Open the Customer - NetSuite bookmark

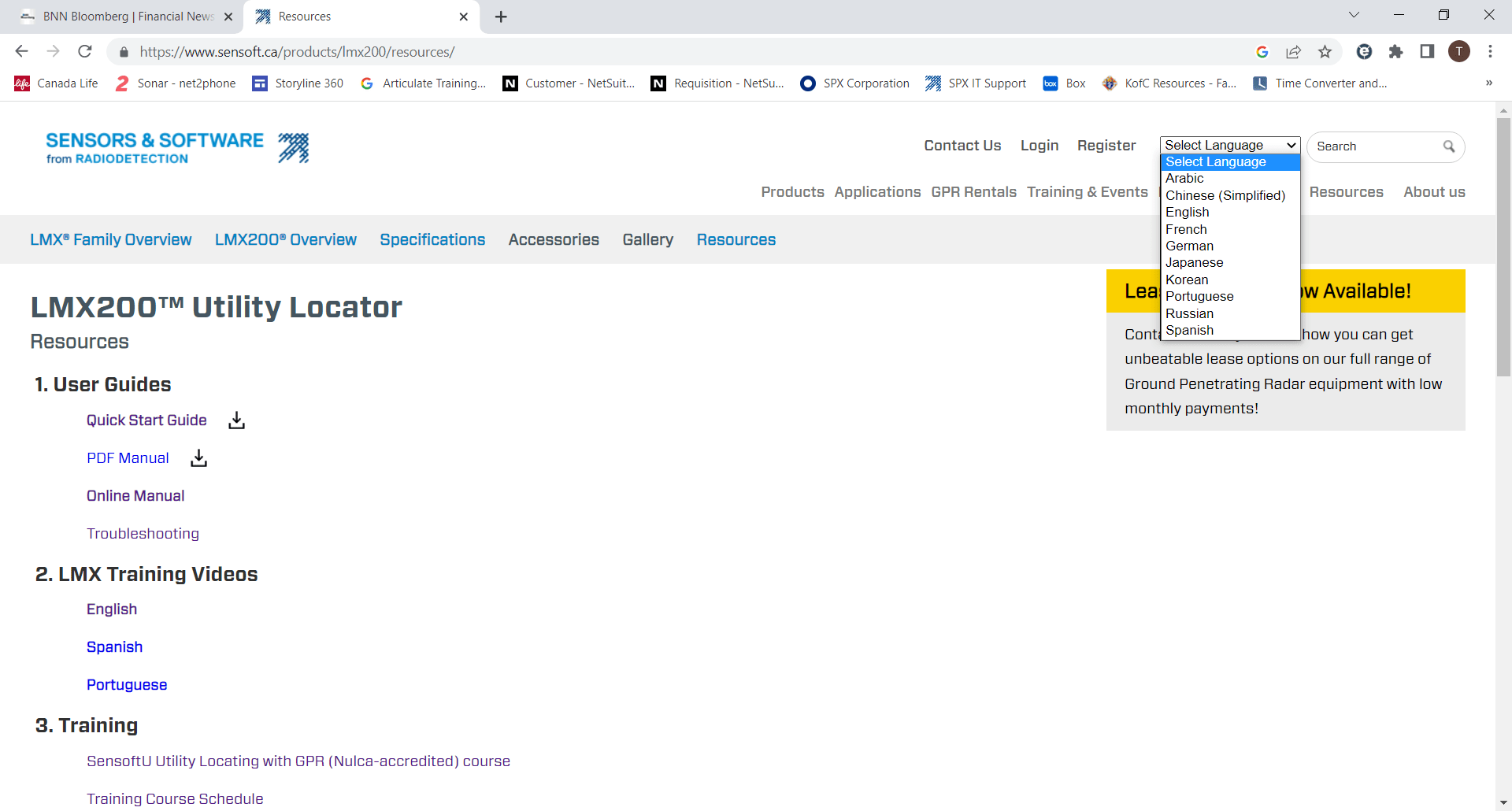pos(568,83)
